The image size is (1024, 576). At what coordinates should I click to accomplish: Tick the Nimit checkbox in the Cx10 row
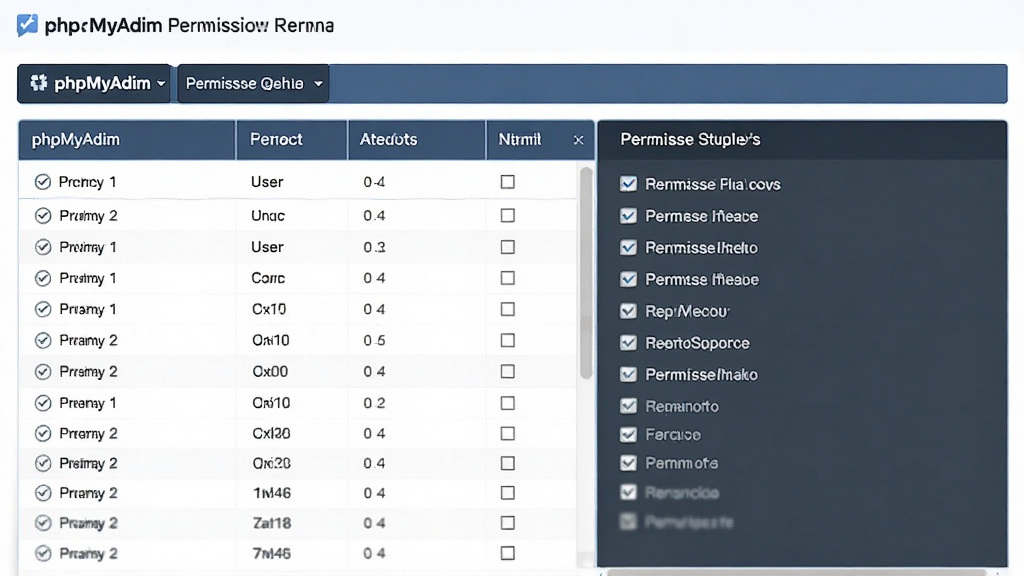click(507, 309)
